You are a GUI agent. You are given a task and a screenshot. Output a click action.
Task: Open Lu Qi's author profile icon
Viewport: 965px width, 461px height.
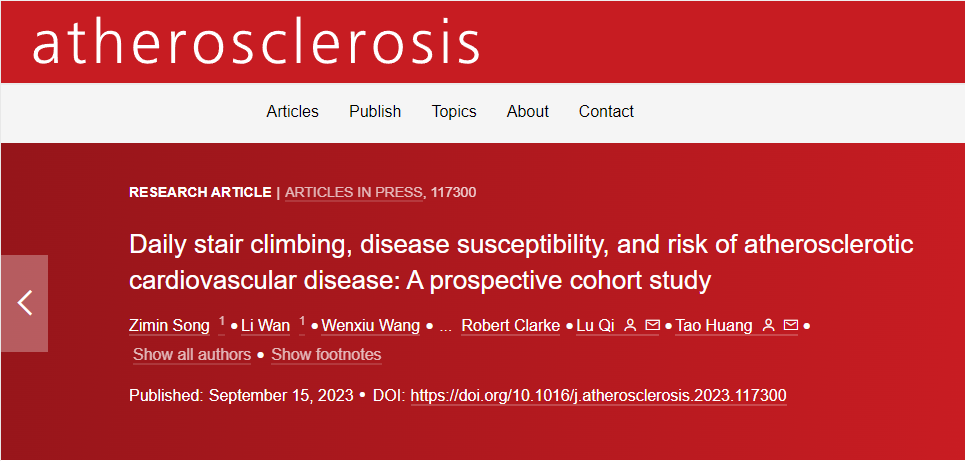coord(630,326)
